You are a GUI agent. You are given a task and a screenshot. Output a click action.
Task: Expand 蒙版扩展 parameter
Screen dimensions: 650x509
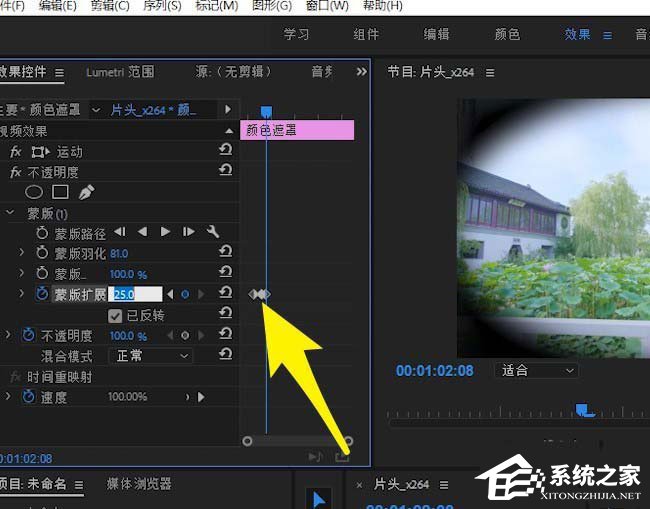click(x=22, y=293)
